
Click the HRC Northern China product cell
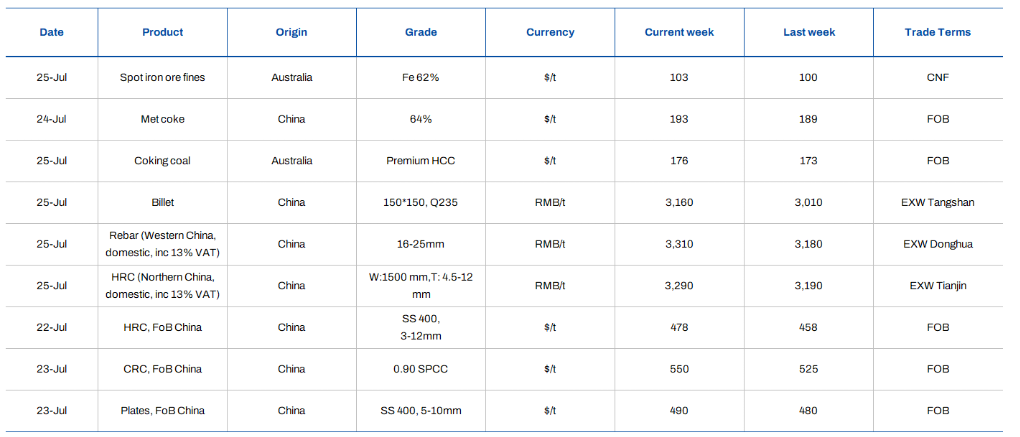(x=163, y=285)
